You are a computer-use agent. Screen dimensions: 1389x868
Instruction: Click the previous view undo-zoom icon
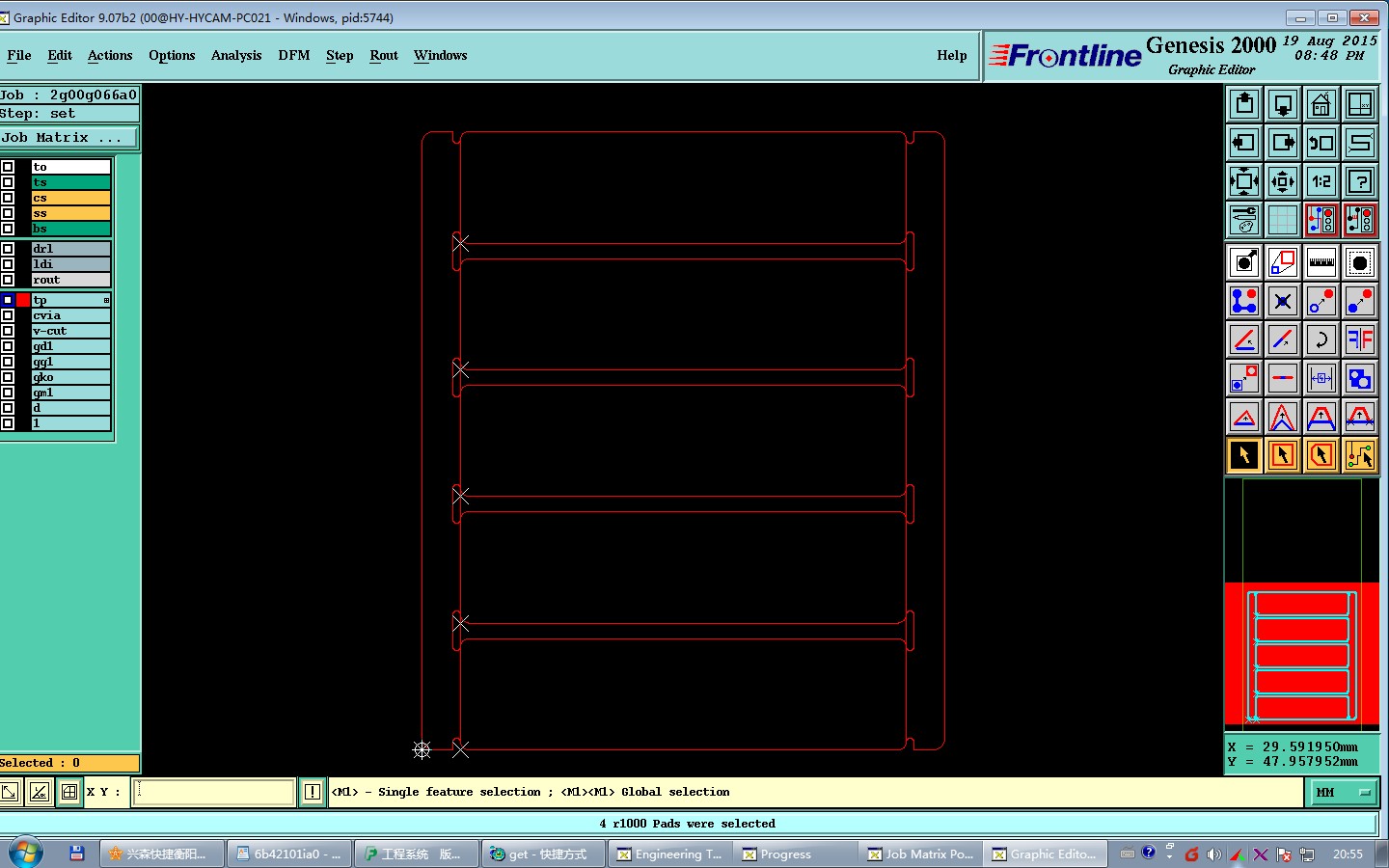1321,143
